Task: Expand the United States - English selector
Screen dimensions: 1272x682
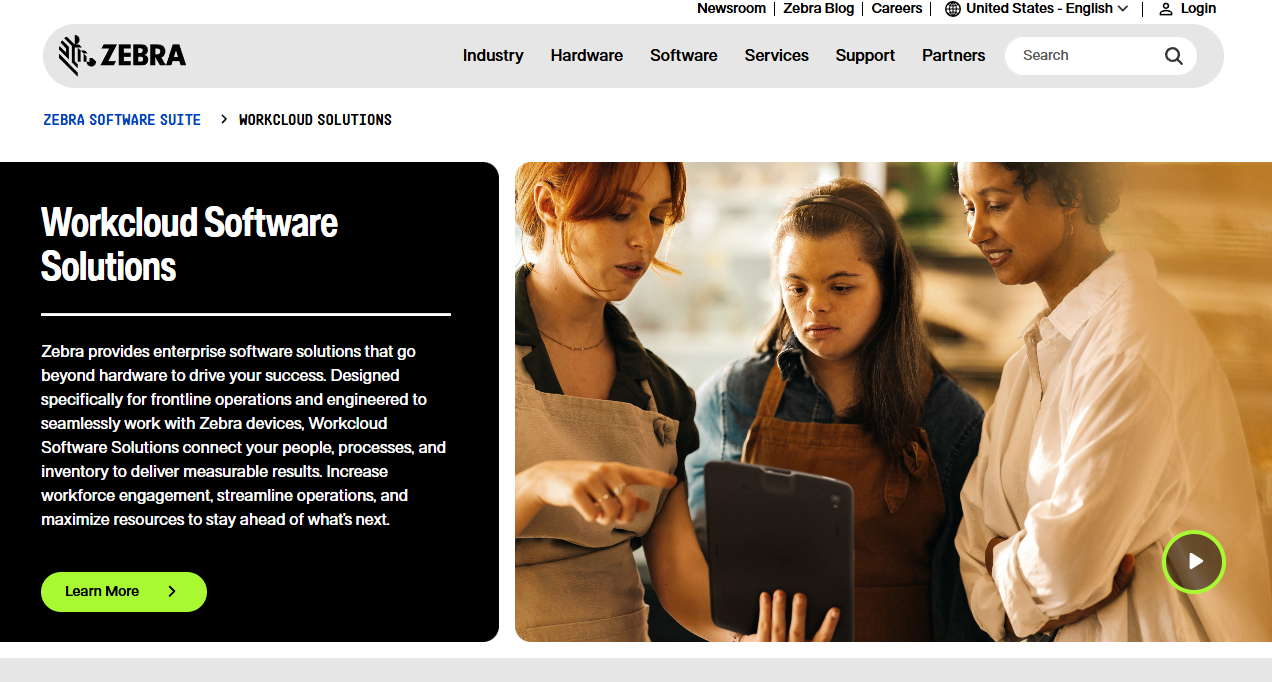Action: pyautogui.click(x=1037, y=9)
